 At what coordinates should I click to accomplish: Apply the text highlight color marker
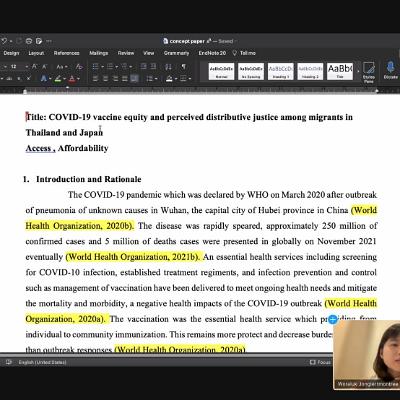pos(58,79)
